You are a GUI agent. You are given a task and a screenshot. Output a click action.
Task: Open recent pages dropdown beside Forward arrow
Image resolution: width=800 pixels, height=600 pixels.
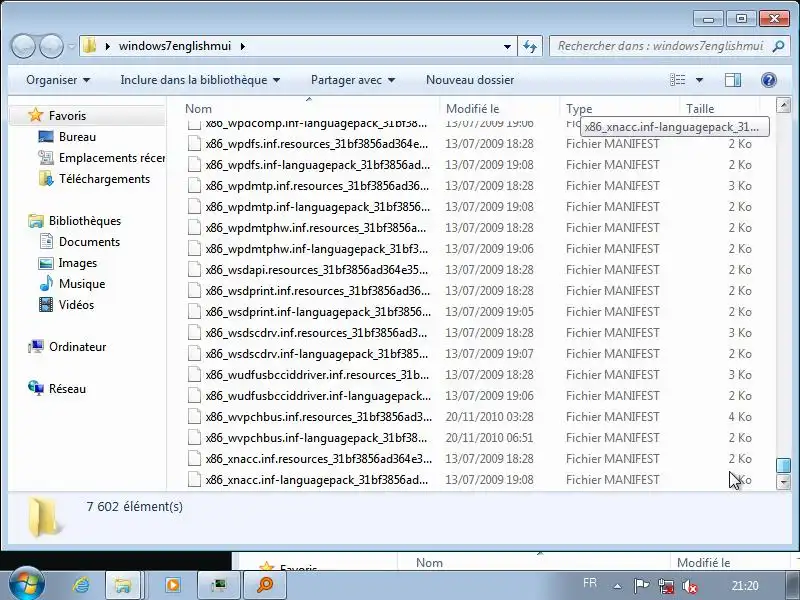[71, 47]
